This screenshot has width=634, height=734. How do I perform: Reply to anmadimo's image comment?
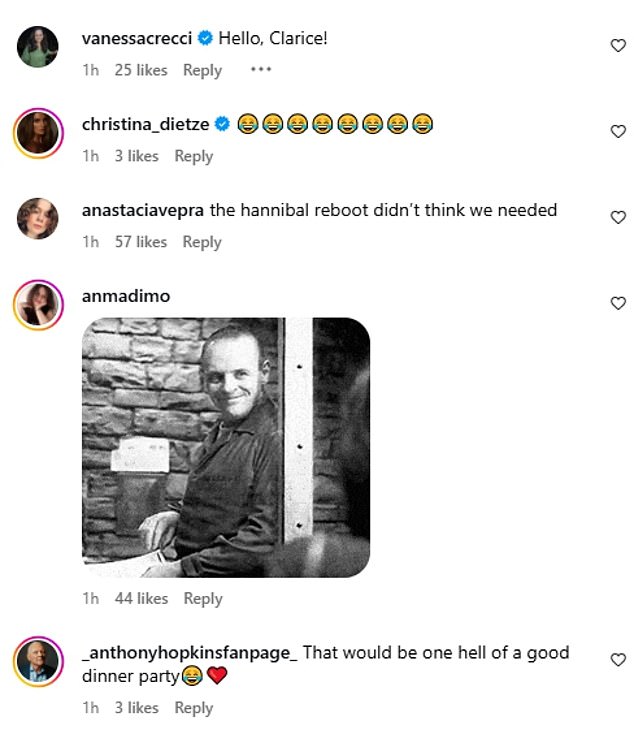click(x=202, y=598)
